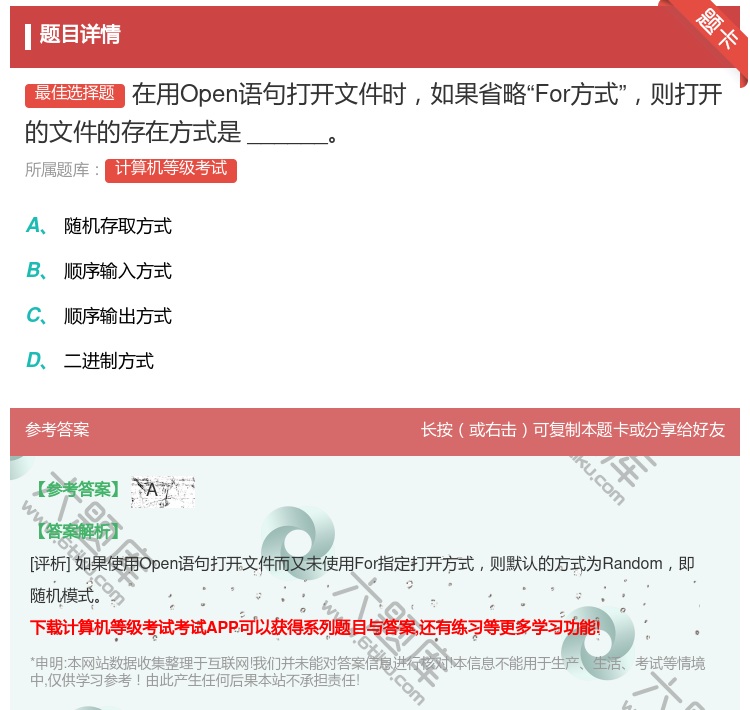Click the teal letter B option marker

click(35, 271)
